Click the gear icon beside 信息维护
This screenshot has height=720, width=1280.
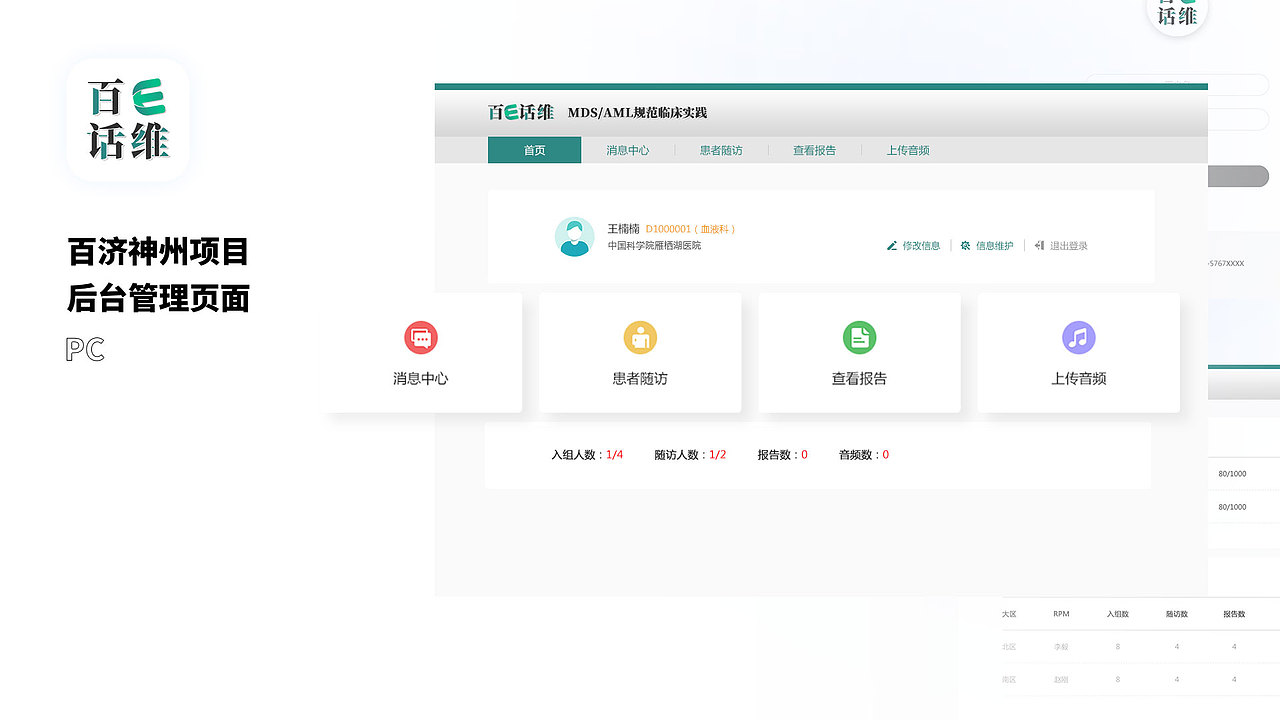pos(965,246)
